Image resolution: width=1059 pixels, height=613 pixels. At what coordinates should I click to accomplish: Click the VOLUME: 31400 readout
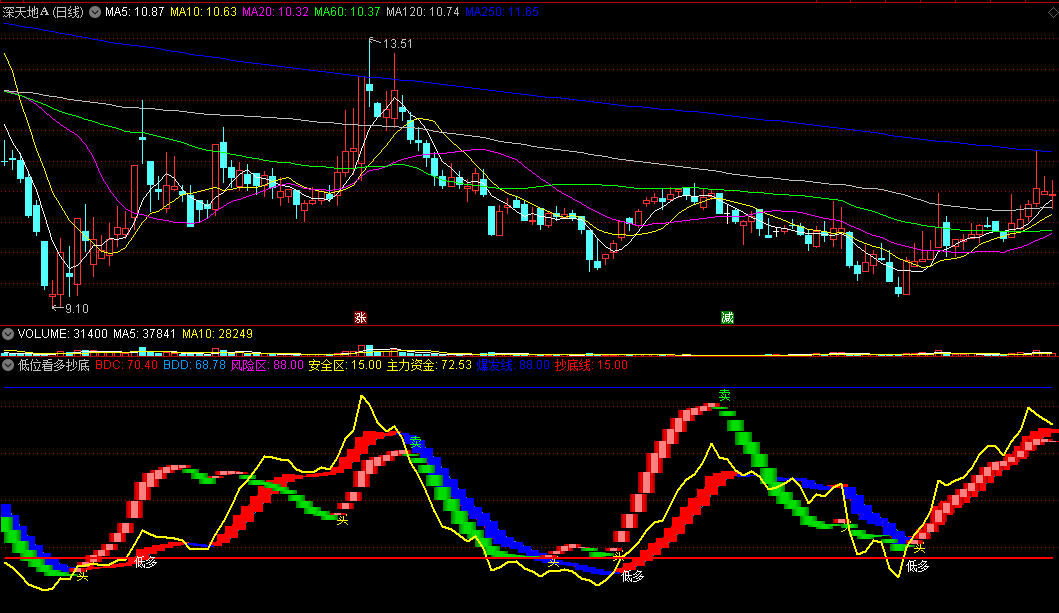[63, 334]
